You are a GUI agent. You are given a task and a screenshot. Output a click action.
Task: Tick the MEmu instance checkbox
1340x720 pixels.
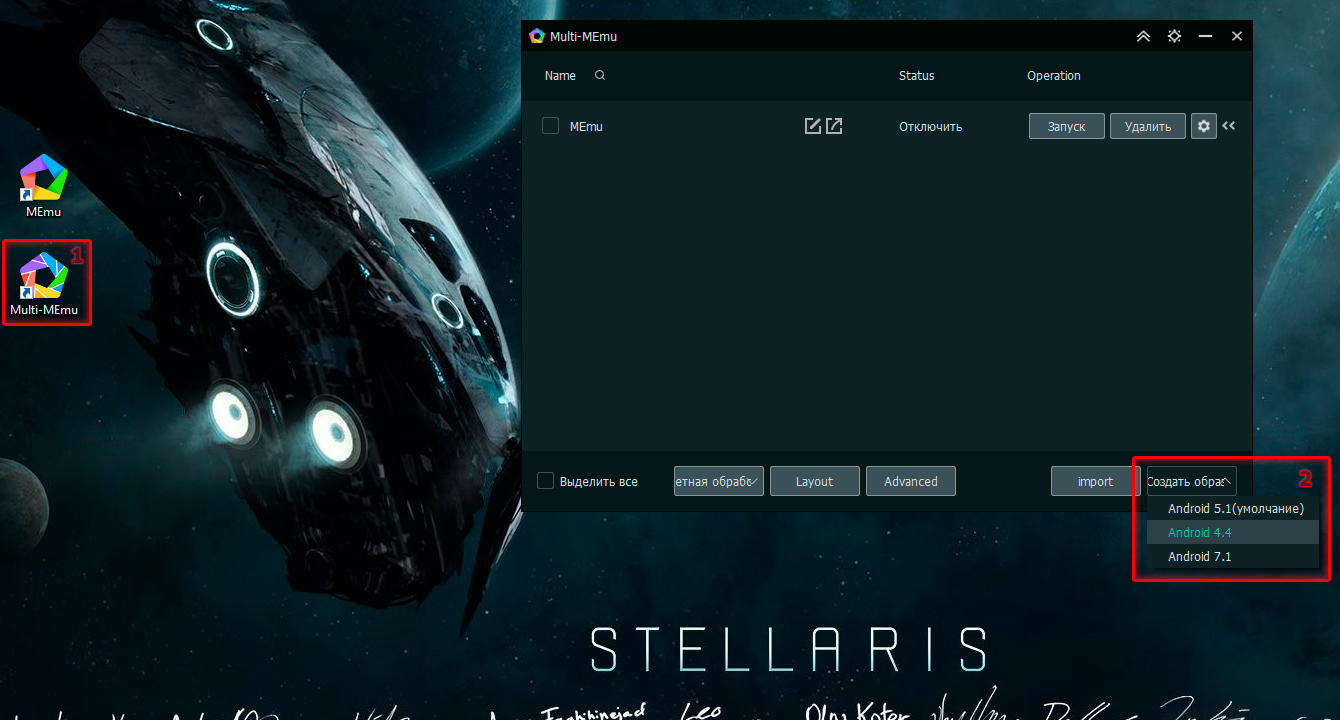click(550, 126)
